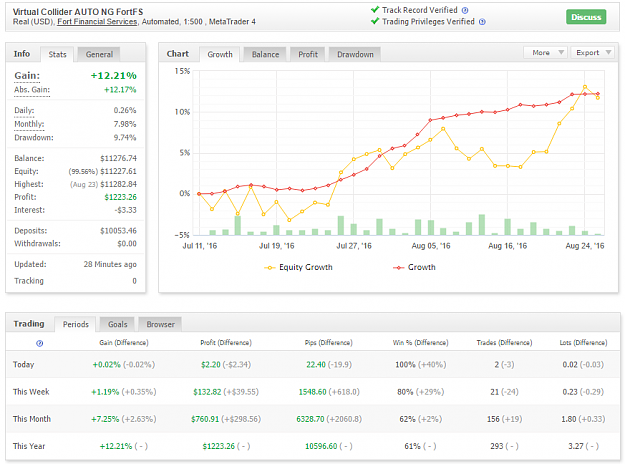Click the Track Record Verified help icon

[x=465, y=11]
